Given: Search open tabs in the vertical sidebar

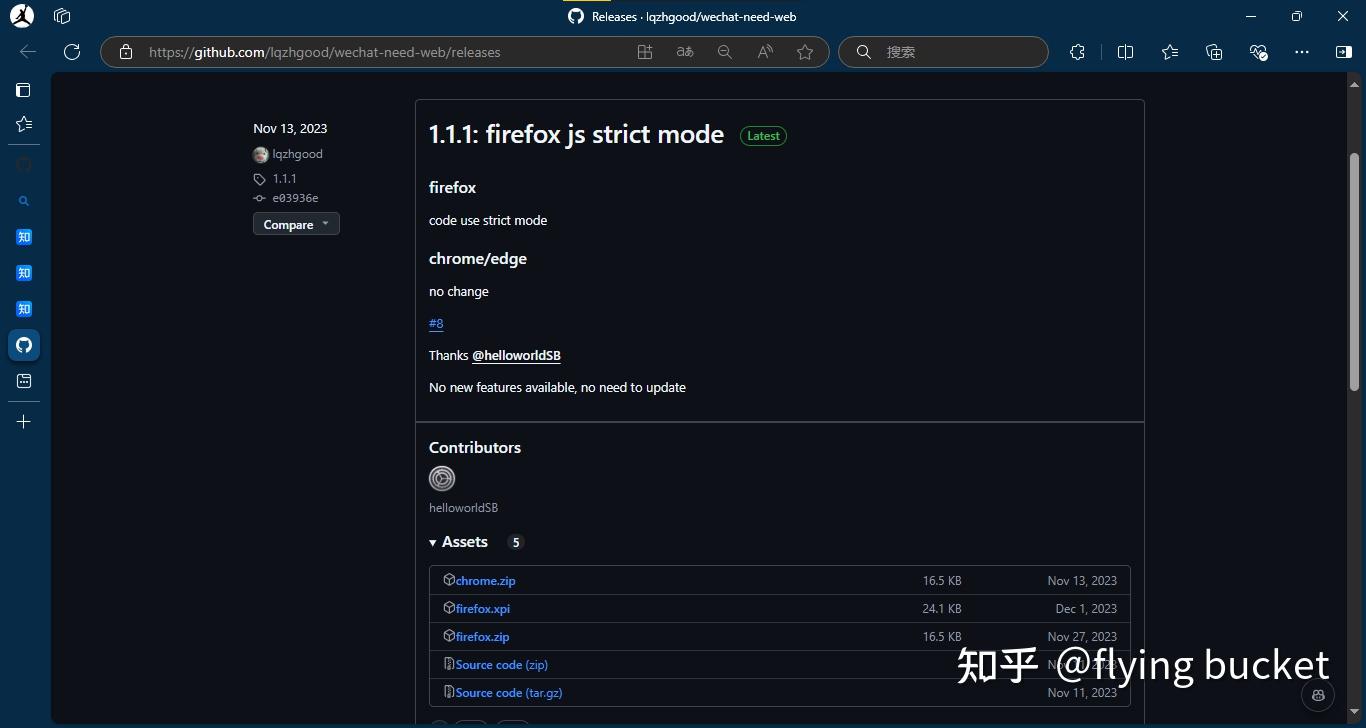Looking at the screenshot, I should tap(23, 200).
